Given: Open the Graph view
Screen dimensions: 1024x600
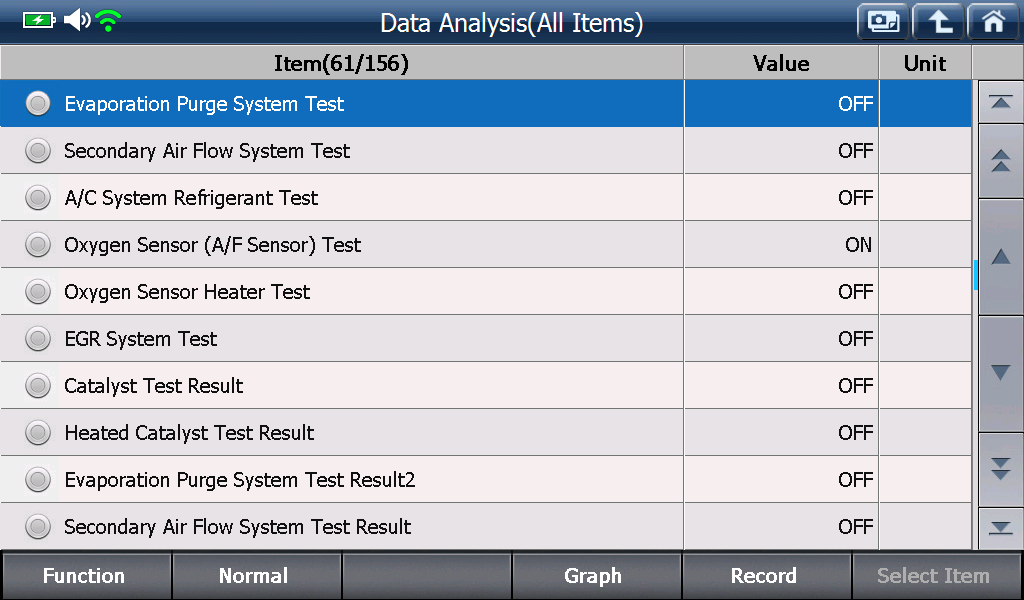Looking at the screenshot, I should [x=594, y=575].
